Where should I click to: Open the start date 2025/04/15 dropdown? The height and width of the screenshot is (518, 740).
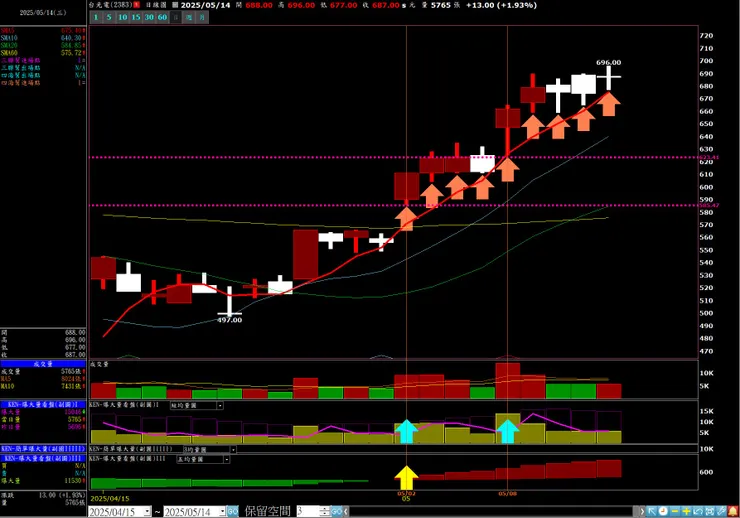(147, 511)
